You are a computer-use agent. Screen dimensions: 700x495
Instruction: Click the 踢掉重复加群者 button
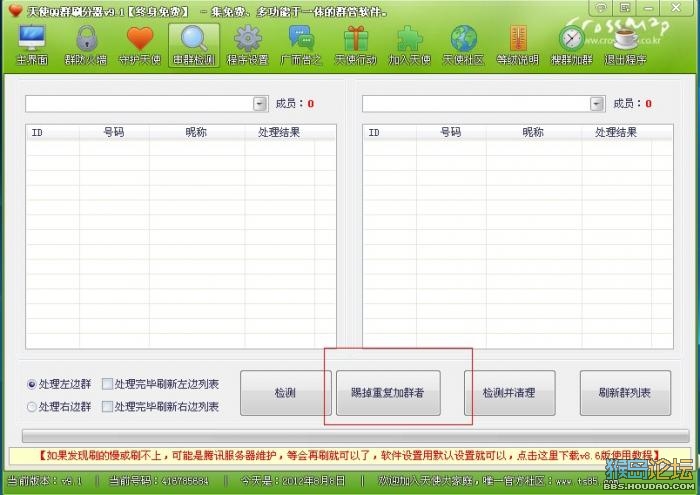[x=388, y=393]
